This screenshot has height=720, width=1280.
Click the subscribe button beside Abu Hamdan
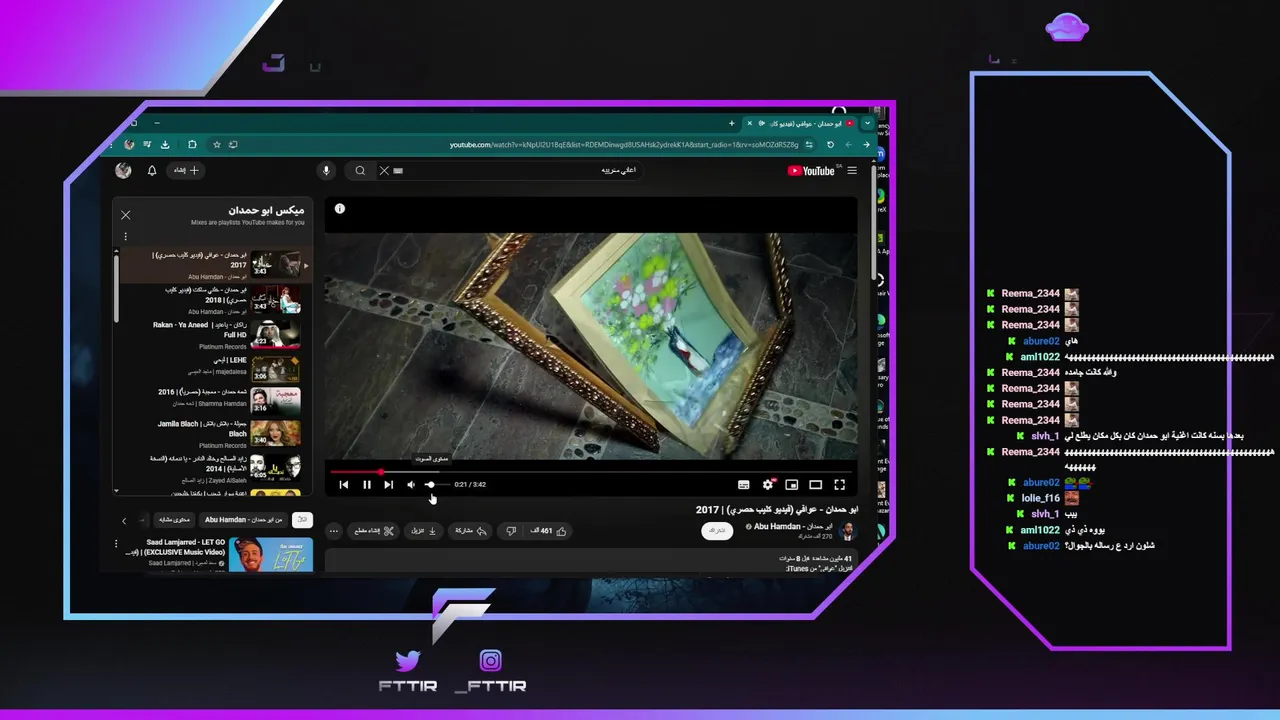coord(716,531)
